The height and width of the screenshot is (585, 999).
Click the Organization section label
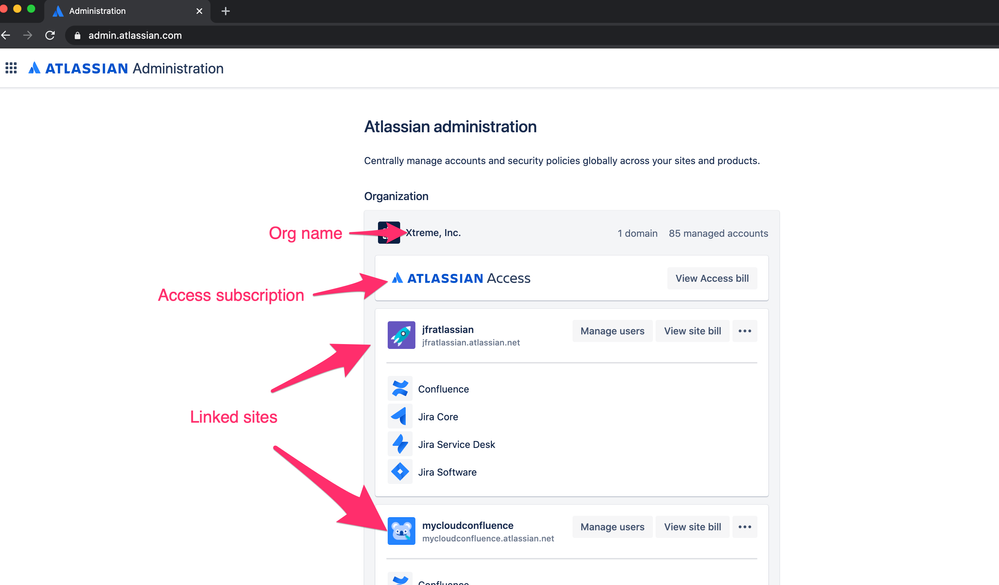tap(396, 196)
